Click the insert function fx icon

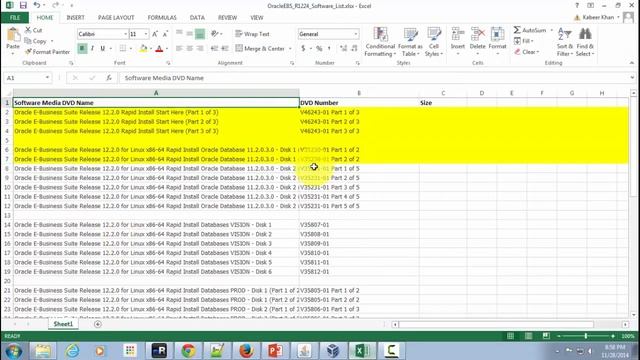[x=109, y=78]
